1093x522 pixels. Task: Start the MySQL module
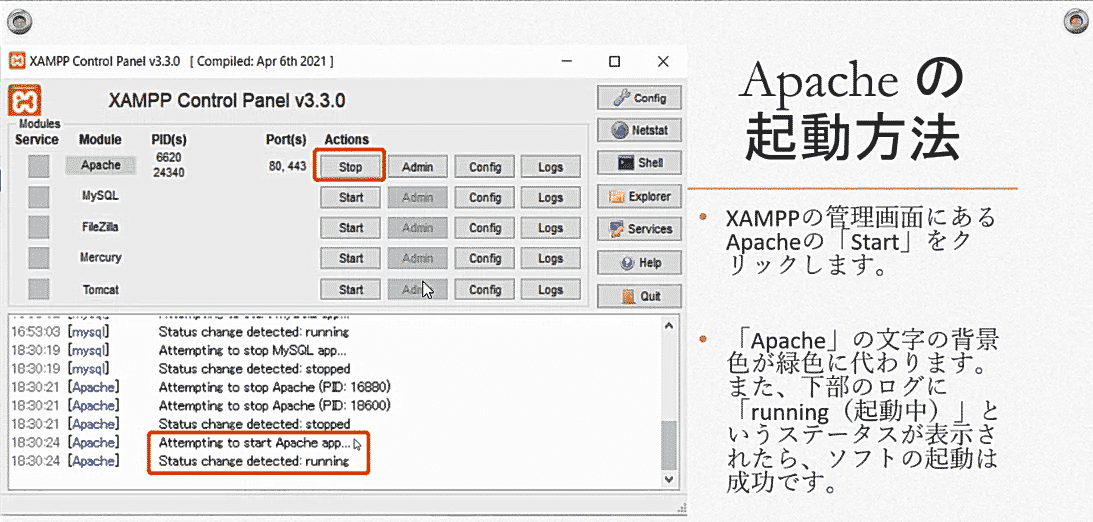[x=351, y=197]
